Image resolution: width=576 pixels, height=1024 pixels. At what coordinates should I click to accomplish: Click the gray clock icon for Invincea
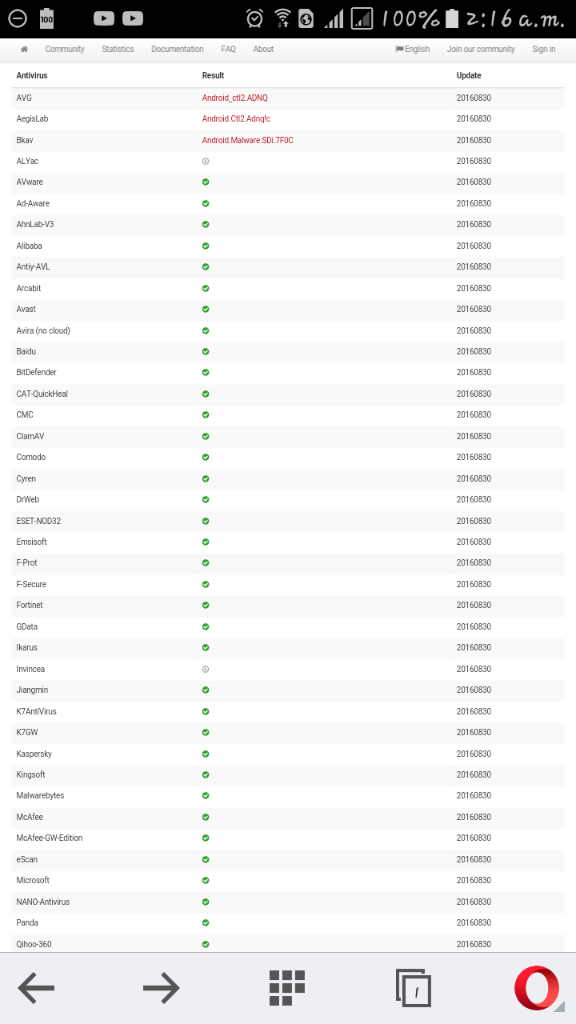206,669
